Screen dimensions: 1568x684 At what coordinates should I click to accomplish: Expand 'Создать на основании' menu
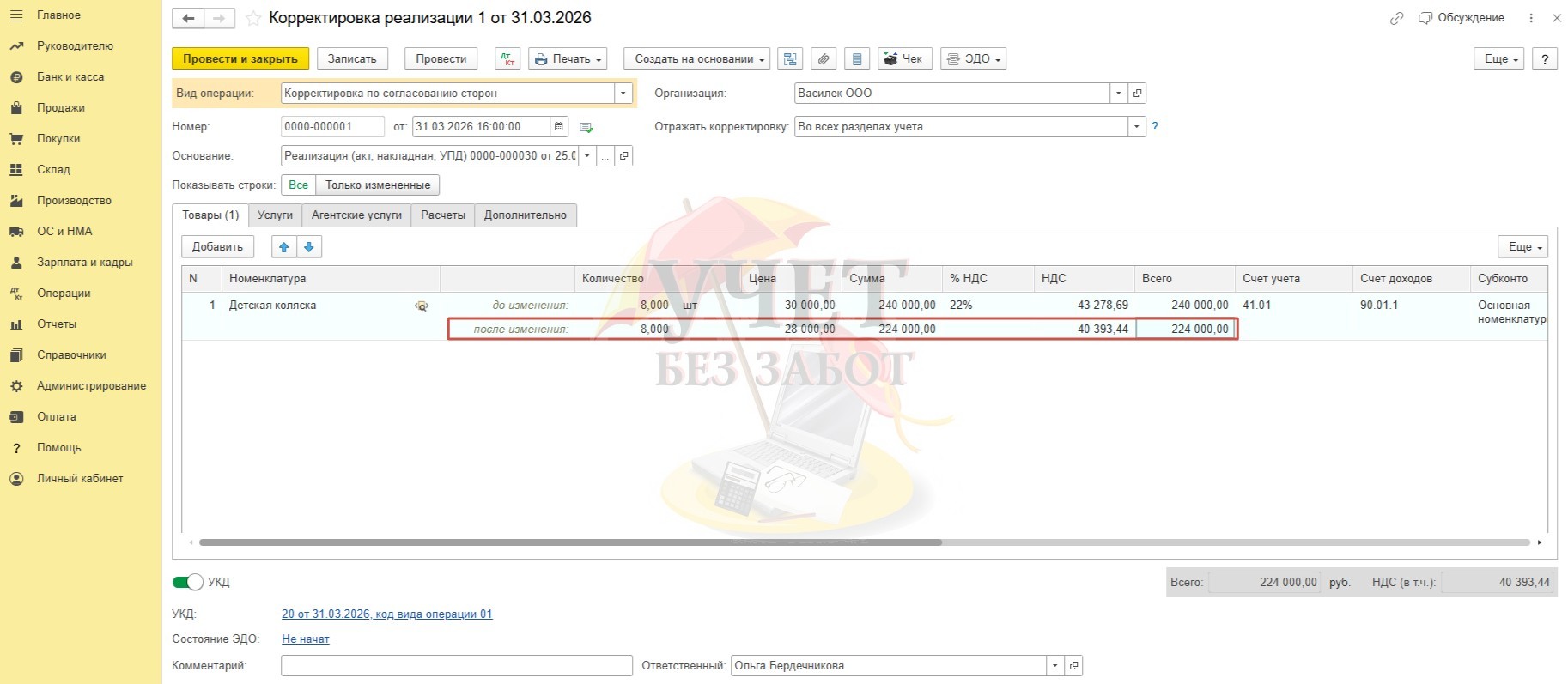point(696,58)
